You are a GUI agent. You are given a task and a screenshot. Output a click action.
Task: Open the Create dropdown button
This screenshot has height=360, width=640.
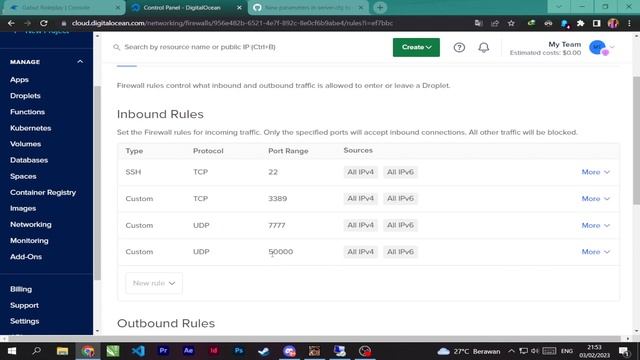(416, 47)
